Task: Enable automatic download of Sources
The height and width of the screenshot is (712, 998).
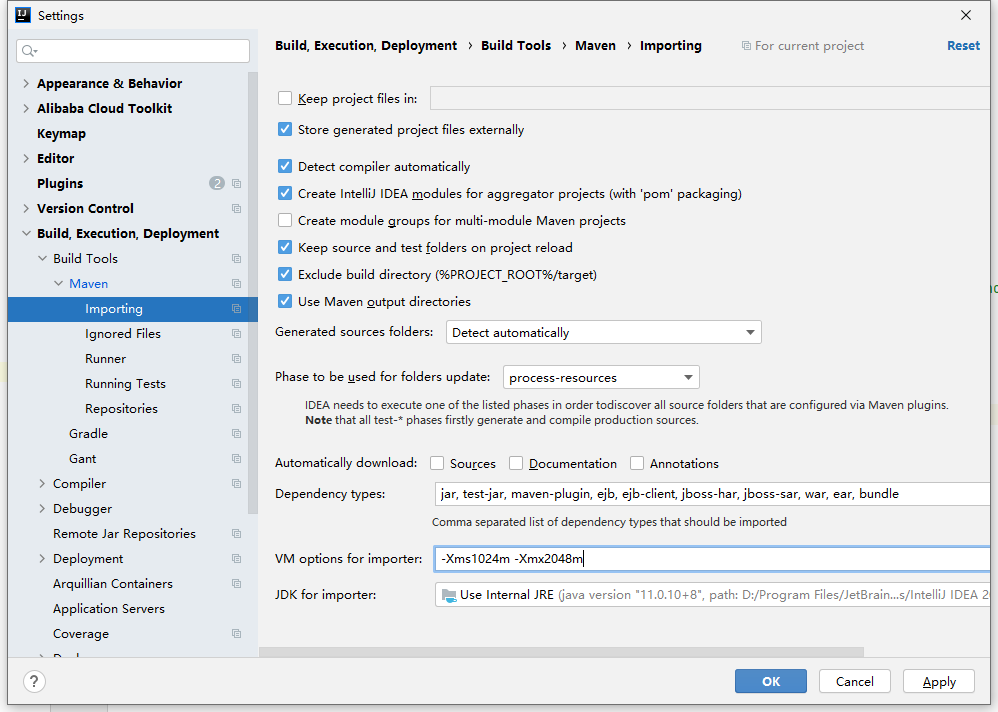Action: pyautogui.click(x=437, y=464)
